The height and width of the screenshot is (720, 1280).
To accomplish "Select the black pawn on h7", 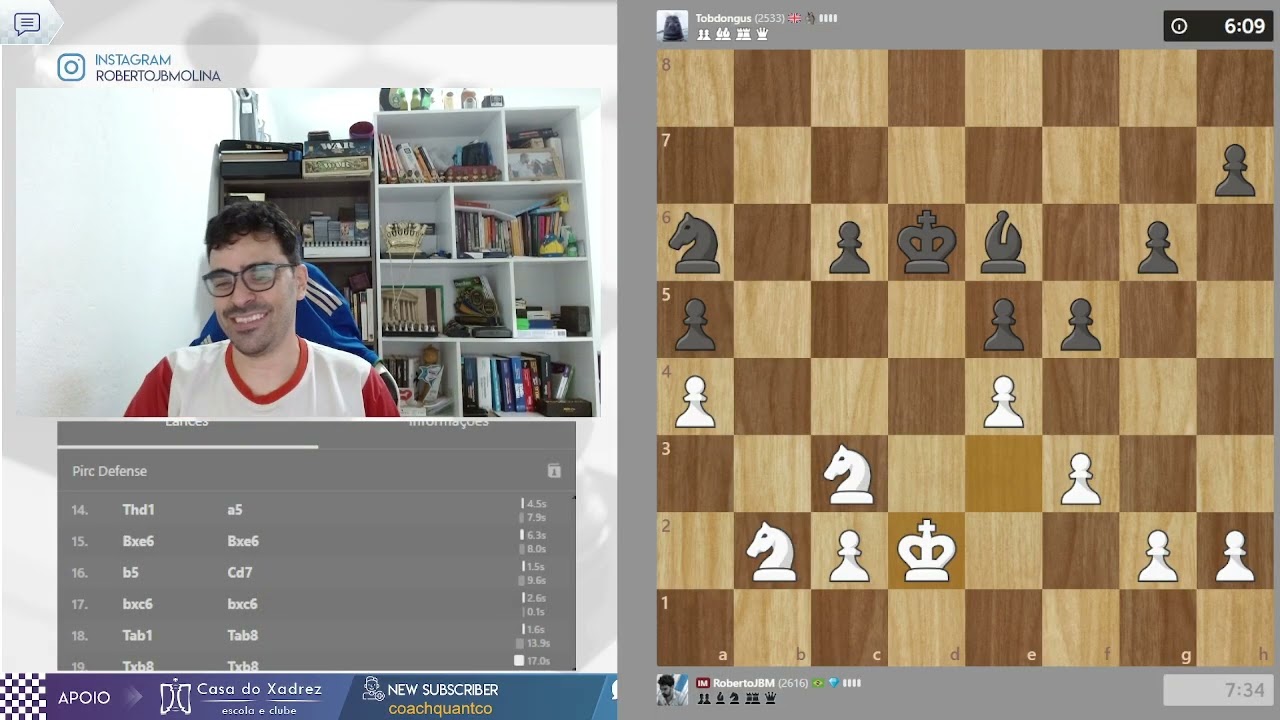I will (x=1234, y=170).
